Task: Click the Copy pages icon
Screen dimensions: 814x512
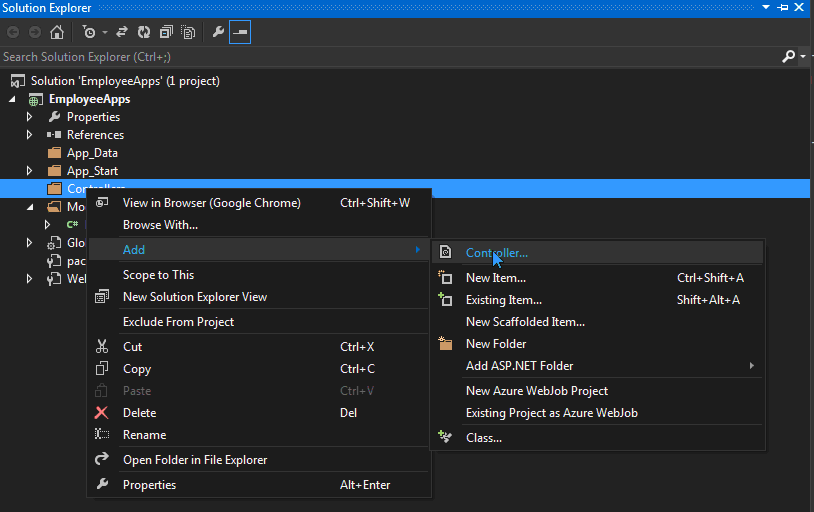Action: click(x=102, y=368)
